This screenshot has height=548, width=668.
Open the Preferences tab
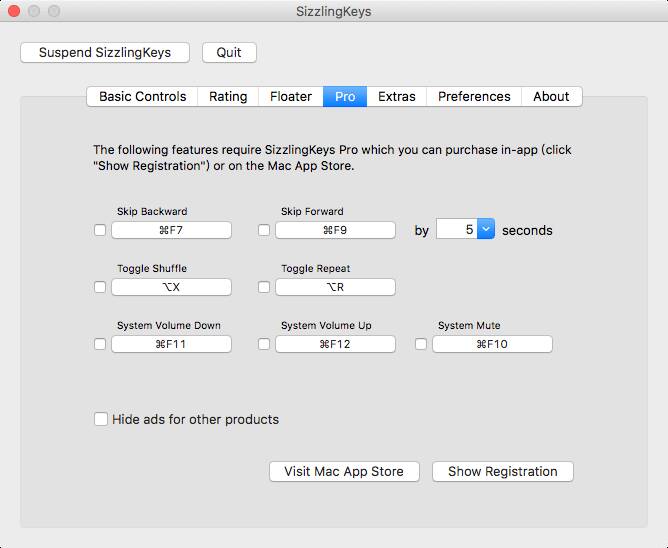474,96
